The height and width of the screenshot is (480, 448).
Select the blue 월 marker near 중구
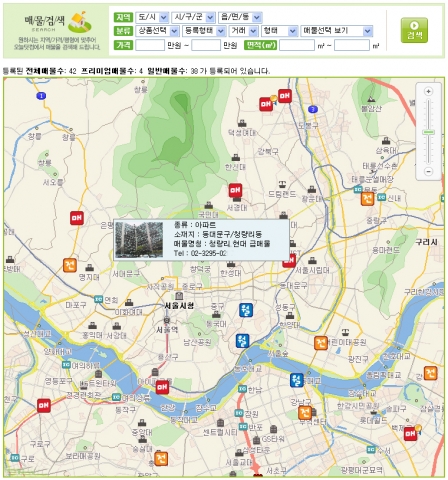pos(246,310)
